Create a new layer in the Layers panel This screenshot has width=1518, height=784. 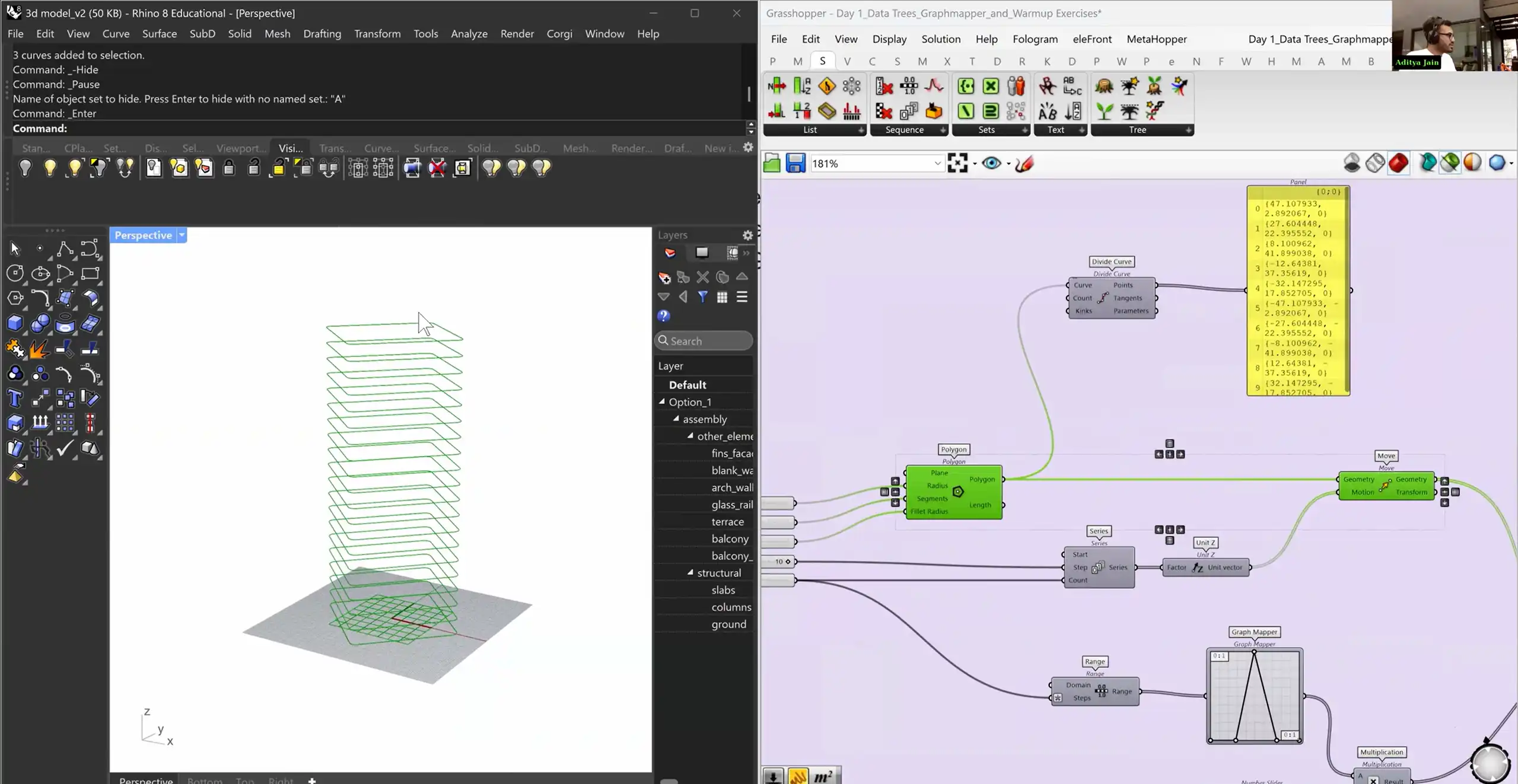(664, 278)
